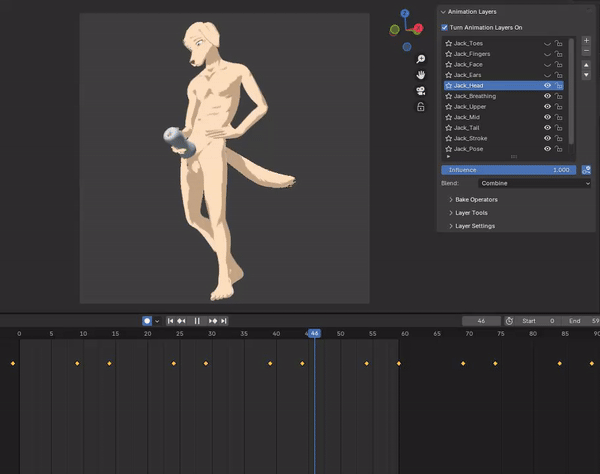The height and width of the screenshot is (474, 600).
Task: Collapse the Animation Layers panel
Action: (x=443, y=12)
